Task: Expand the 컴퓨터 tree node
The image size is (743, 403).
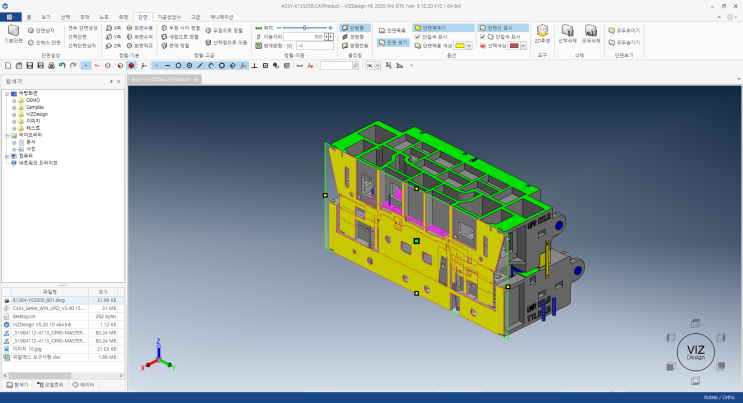Action: pyautogui.click(x=7, y=156)
